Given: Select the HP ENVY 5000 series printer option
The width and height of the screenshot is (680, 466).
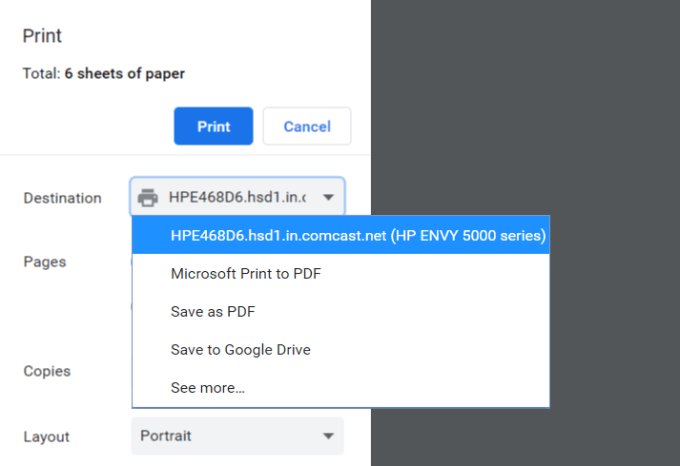Looking at the screenshot, I should (340, 236).
